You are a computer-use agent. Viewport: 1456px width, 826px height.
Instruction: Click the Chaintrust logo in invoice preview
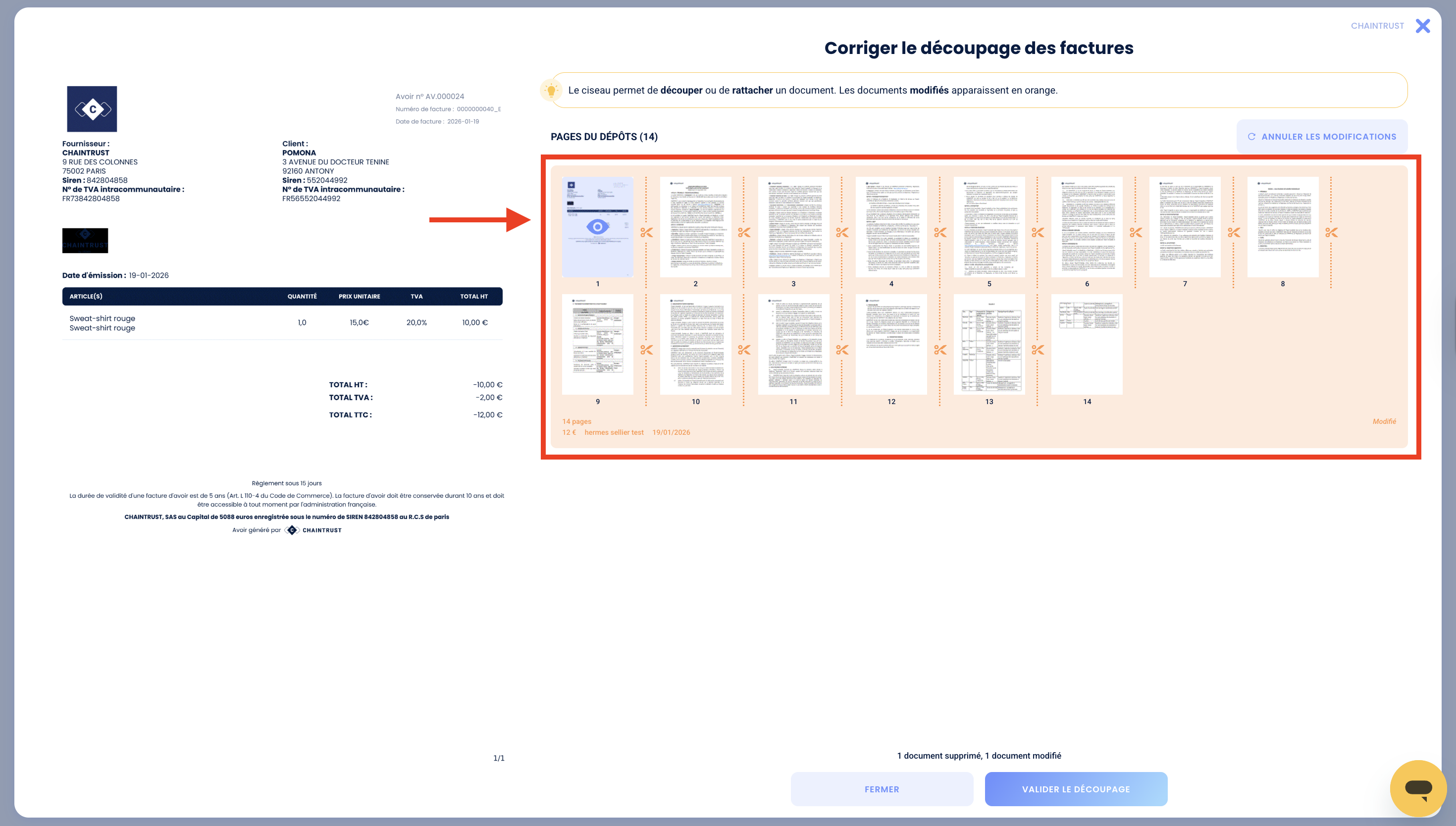(x=92, y=109)
